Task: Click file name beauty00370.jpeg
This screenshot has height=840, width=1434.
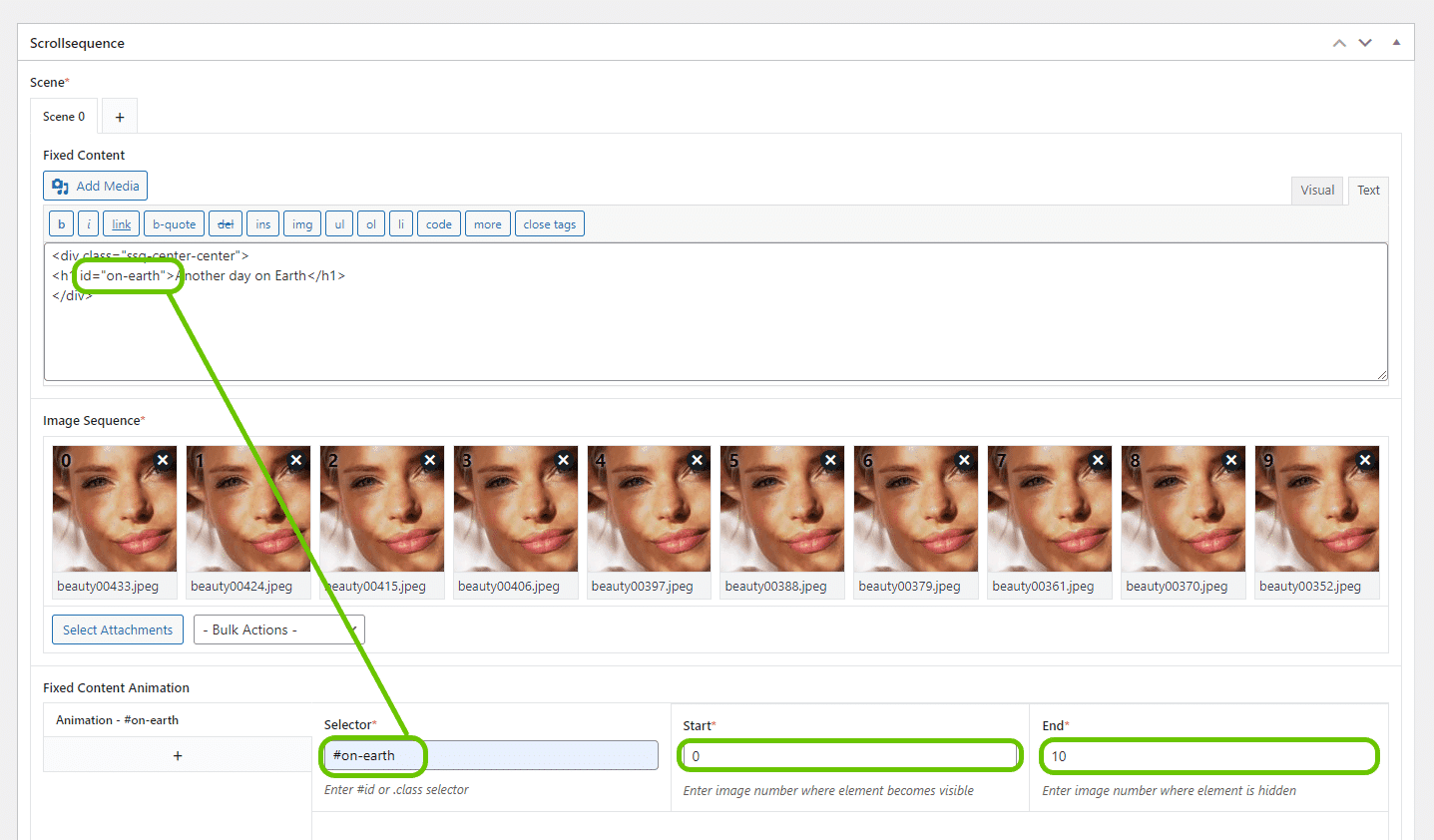Action: click(1177, 587)
